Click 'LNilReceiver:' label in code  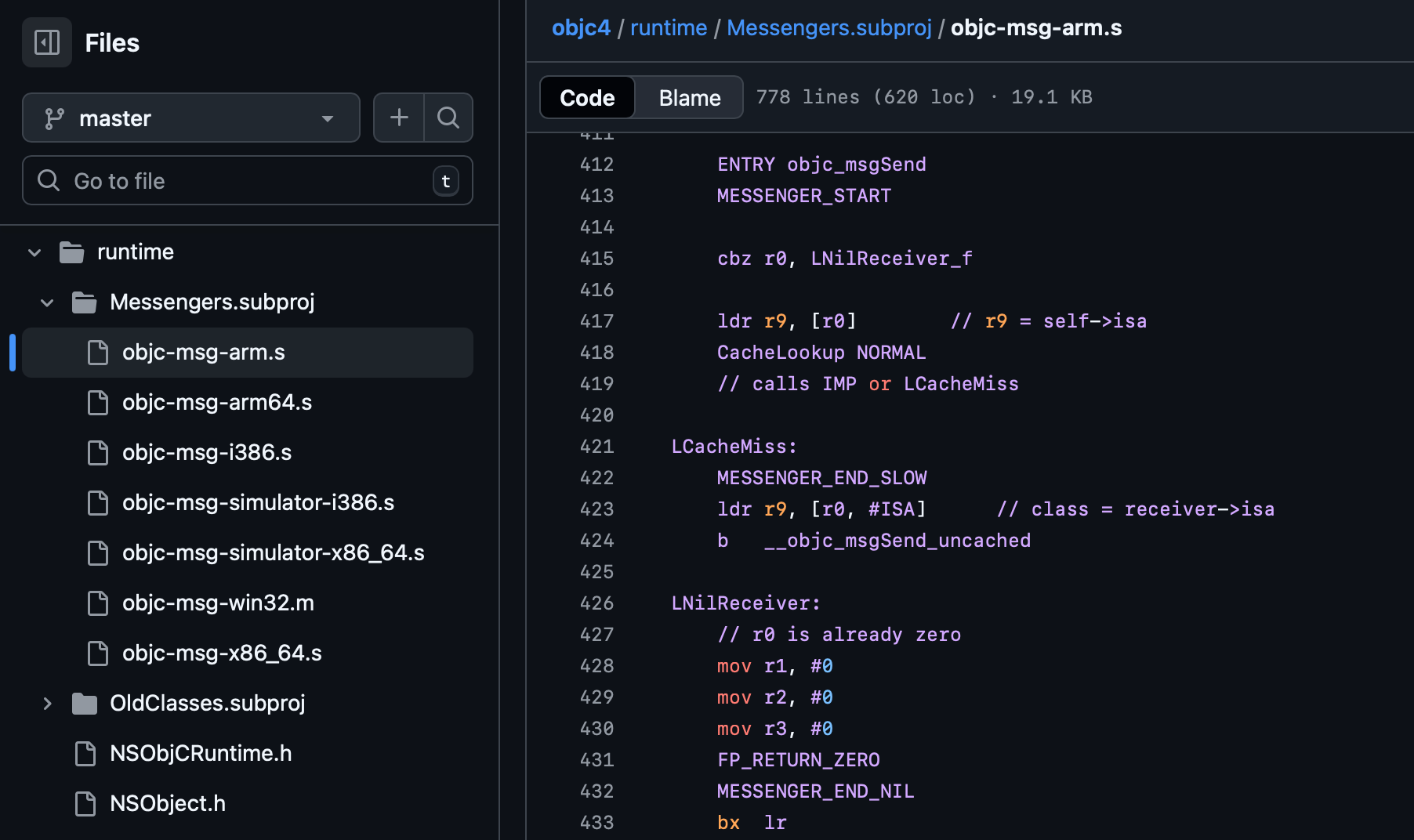pyautogui.click(x=746, y=603)
